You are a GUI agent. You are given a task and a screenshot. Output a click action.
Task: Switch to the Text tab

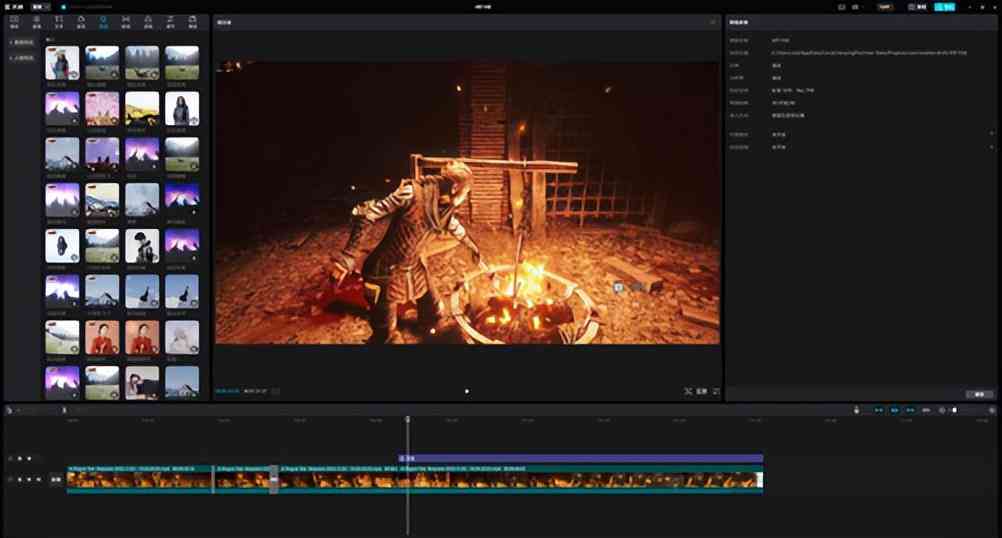click(x=59, y=22)
